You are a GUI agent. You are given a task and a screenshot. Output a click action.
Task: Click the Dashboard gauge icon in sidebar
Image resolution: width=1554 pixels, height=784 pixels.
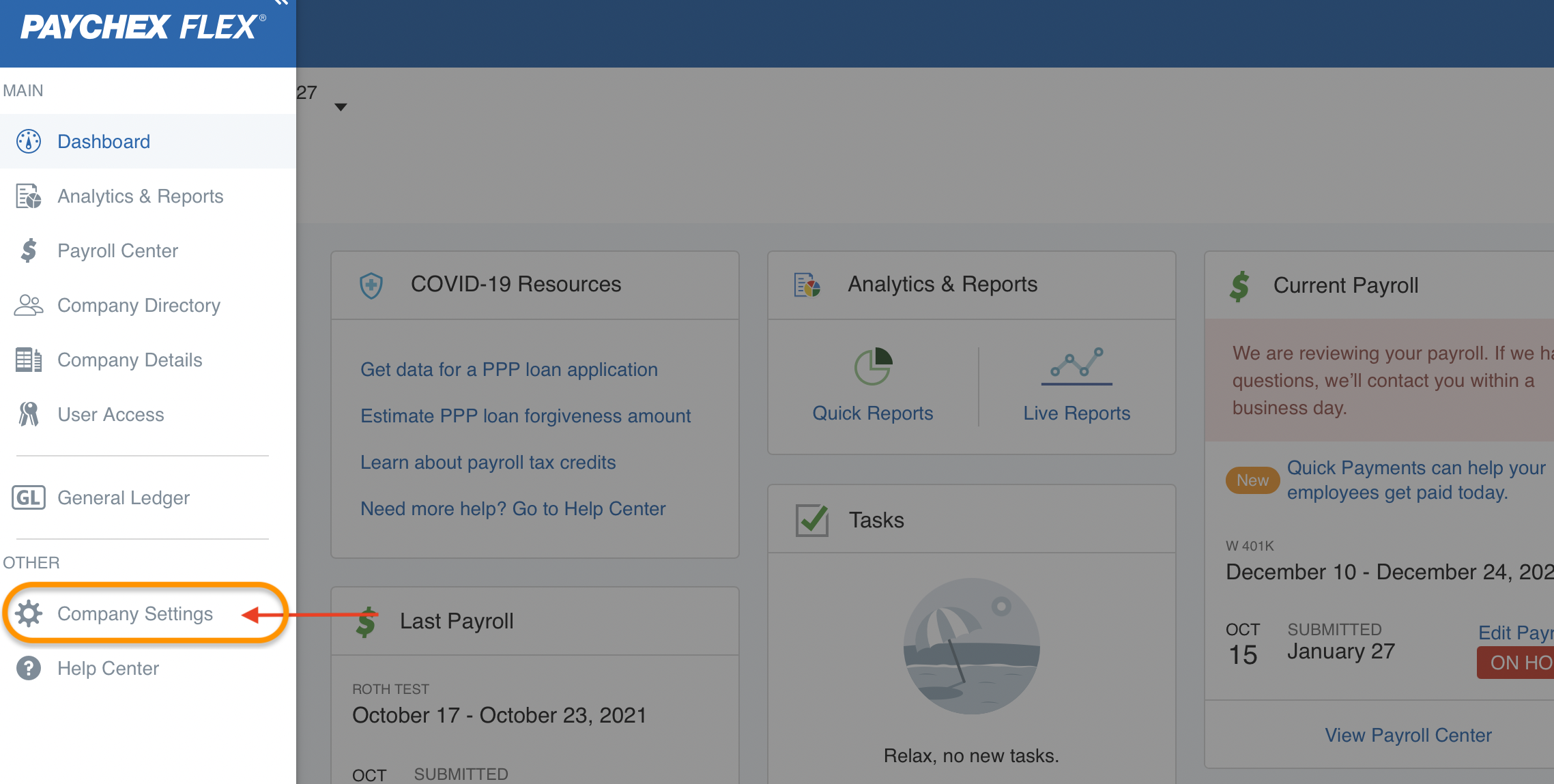pyautogui.click(x=29, y=141)
